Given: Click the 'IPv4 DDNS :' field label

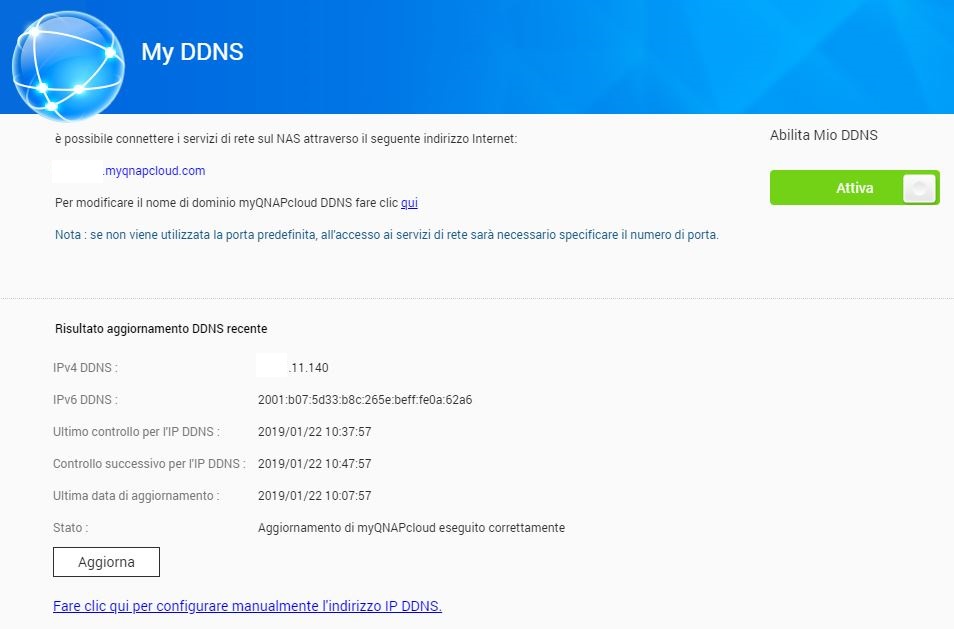Looking at the screenshot, I should [x=85, y=368].
